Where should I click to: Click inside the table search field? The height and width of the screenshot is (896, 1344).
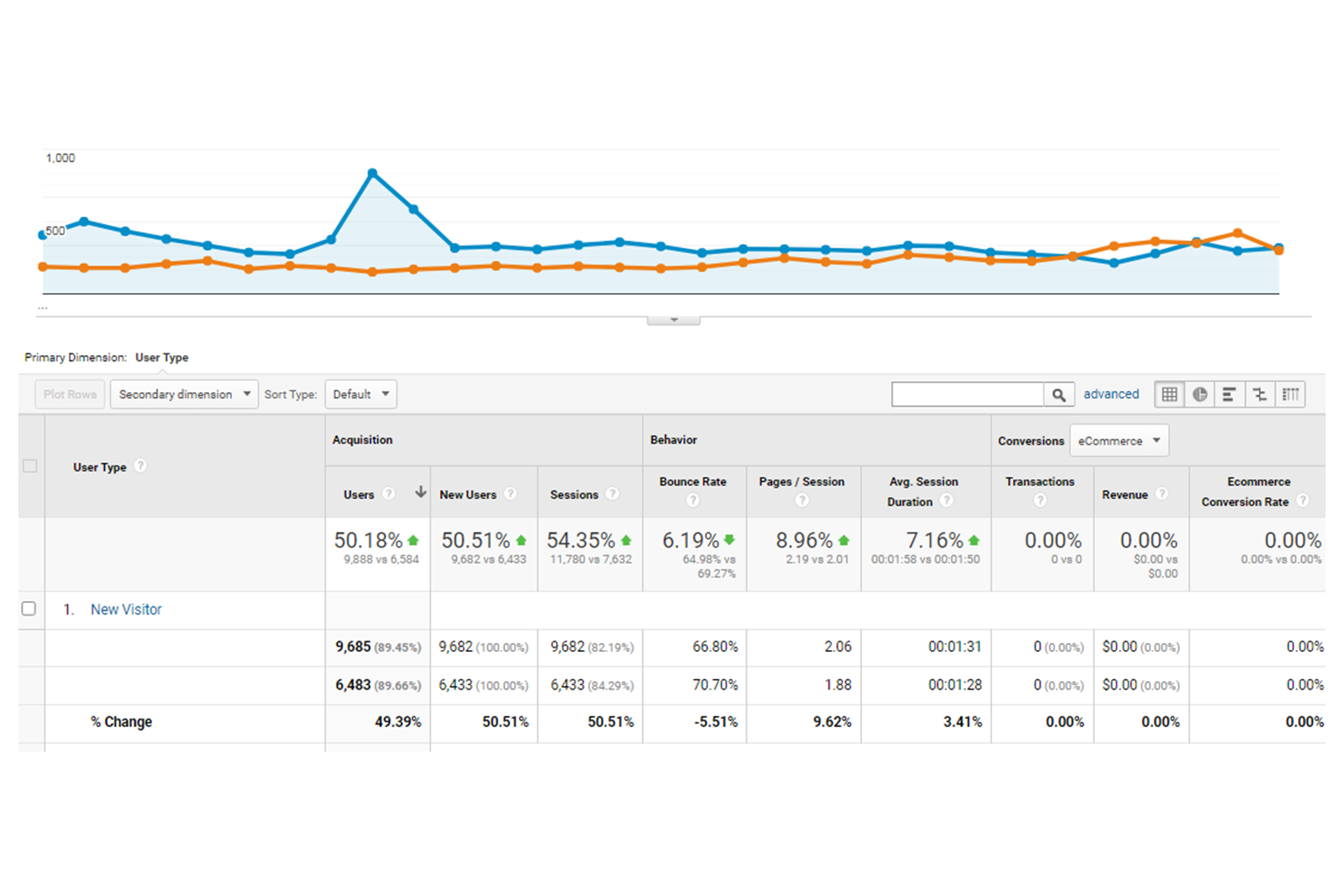click(967, 395)
